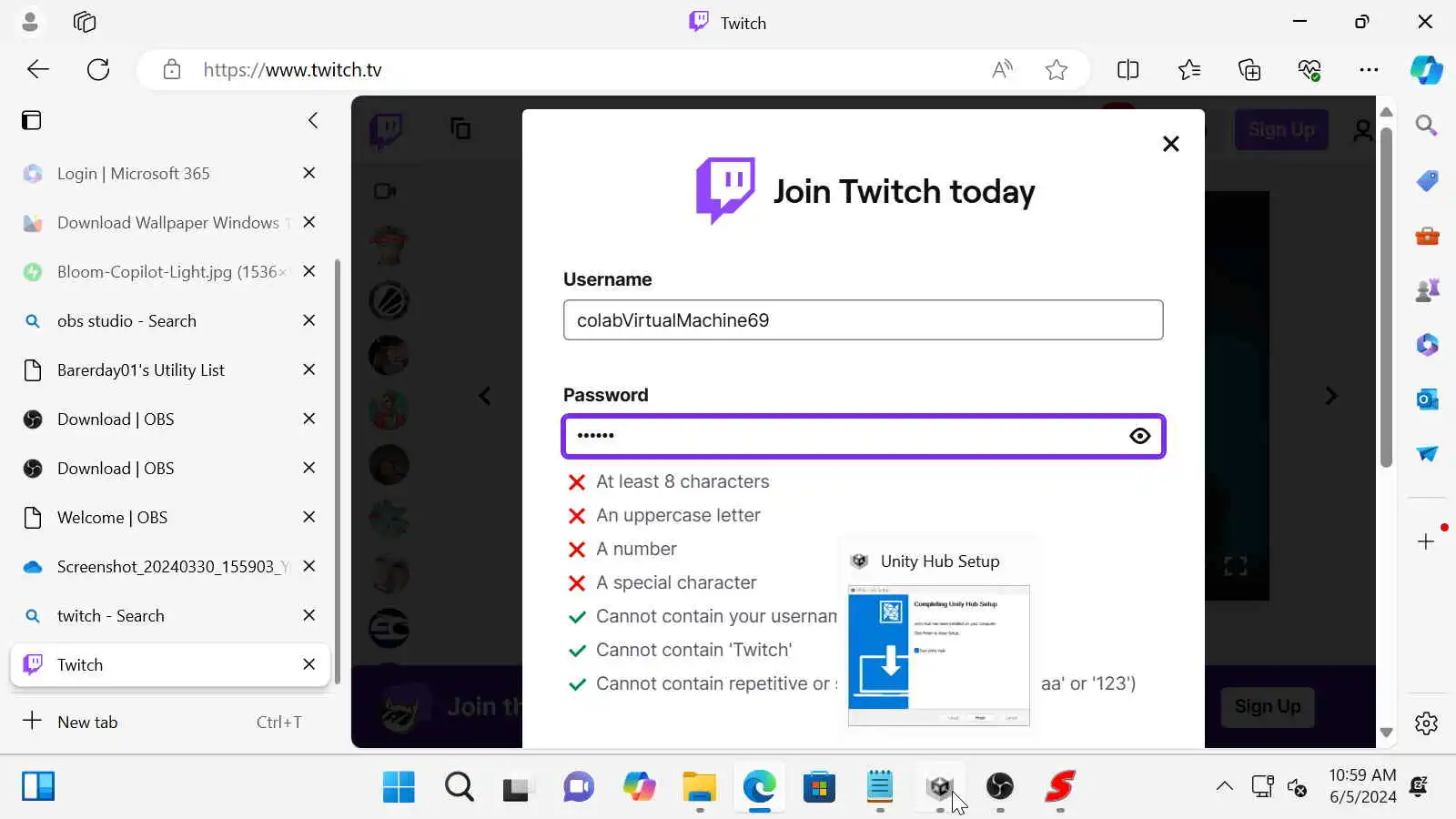Open File Explorer from taskbar
This screenshot has width=1456, height=819.
pos(699,786)
